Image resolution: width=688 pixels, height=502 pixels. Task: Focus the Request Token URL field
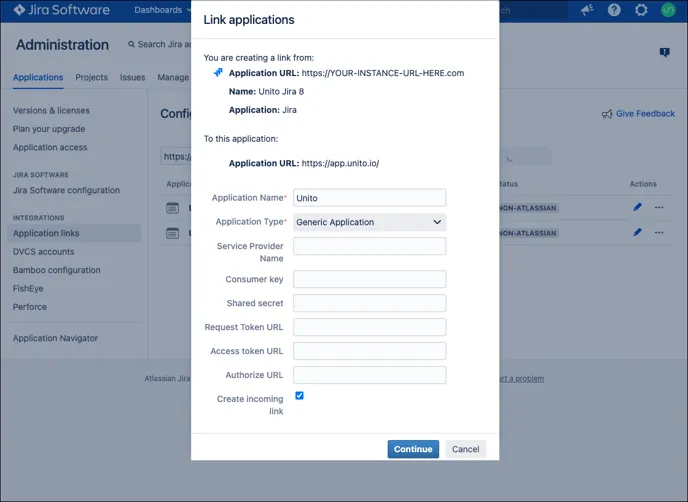coord(369,327)
